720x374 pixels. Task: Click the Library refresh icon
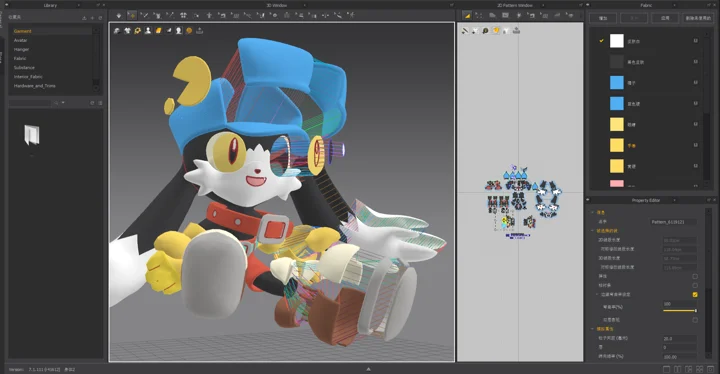pyautogui.click(x=92, y=103)
